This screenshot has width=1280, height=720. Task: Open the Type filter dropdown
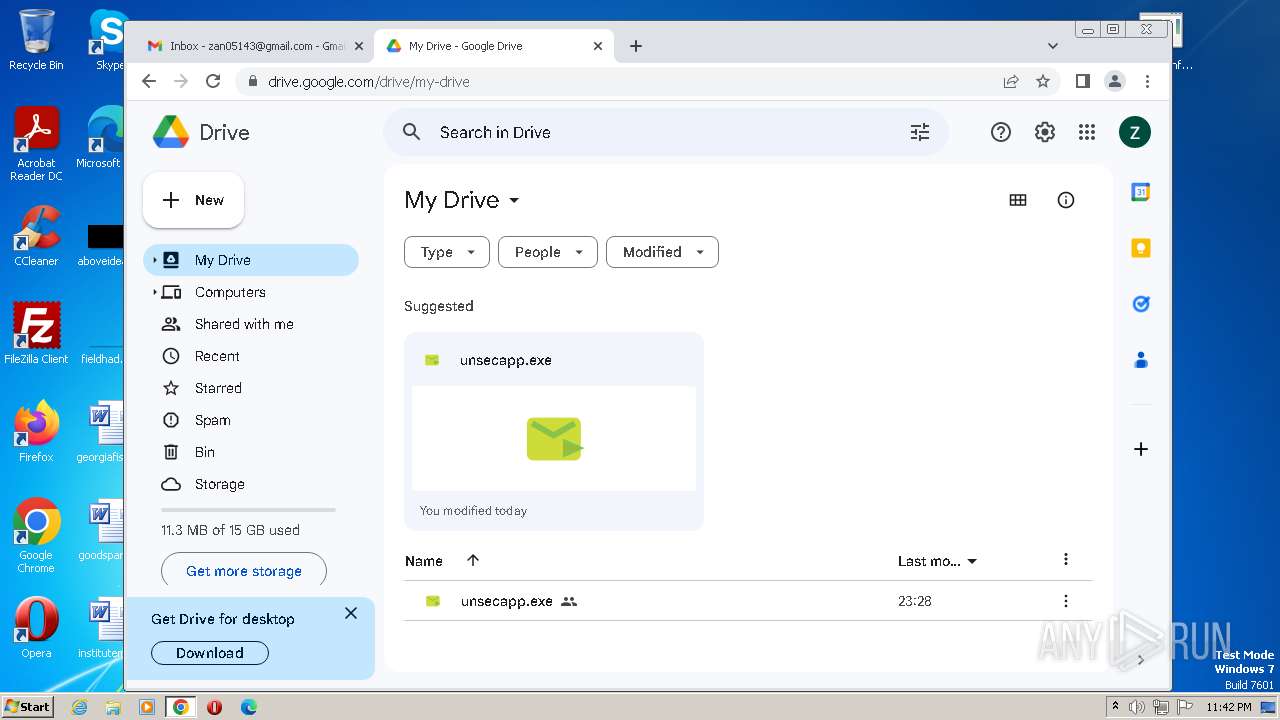click(447, 252)
